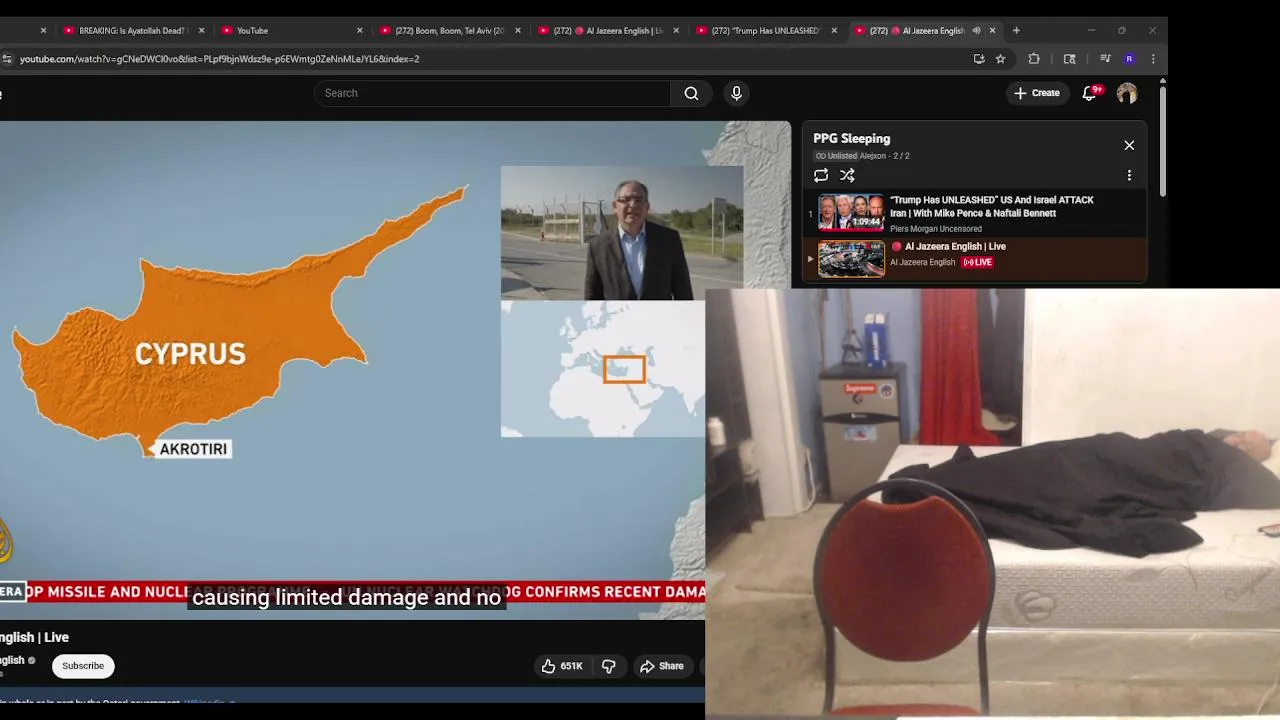Open the notifications bell
Screen dimensions: 1280x720
click(1089, 93)
